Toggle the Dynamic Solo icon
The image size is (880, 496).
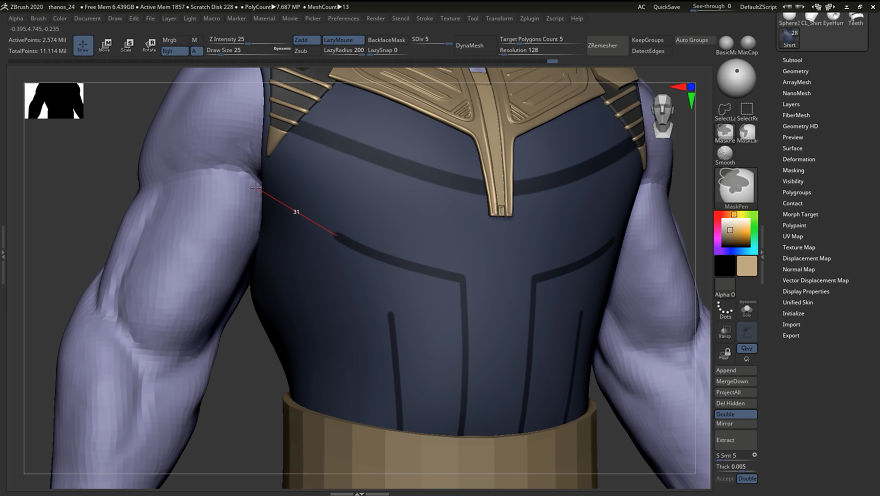pos(747,310)
